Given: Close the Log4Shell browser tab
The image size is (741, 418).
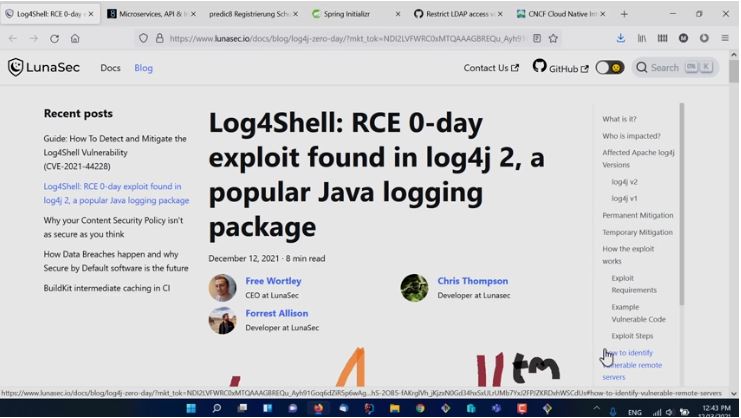Looking at the screenshot, I should [x=91, y=14].
